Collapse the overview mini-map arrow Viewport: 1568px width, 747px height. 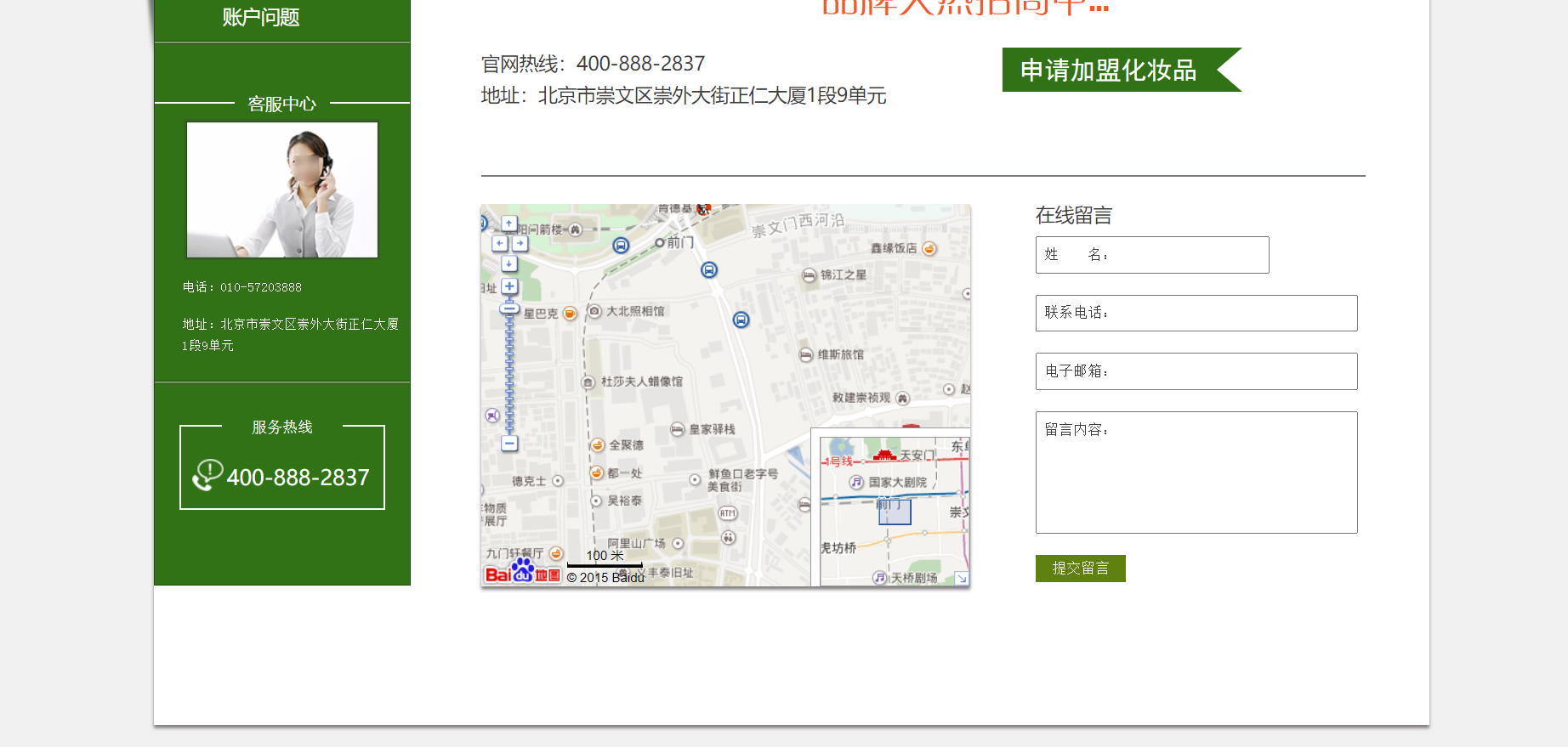tap(962, 578)
